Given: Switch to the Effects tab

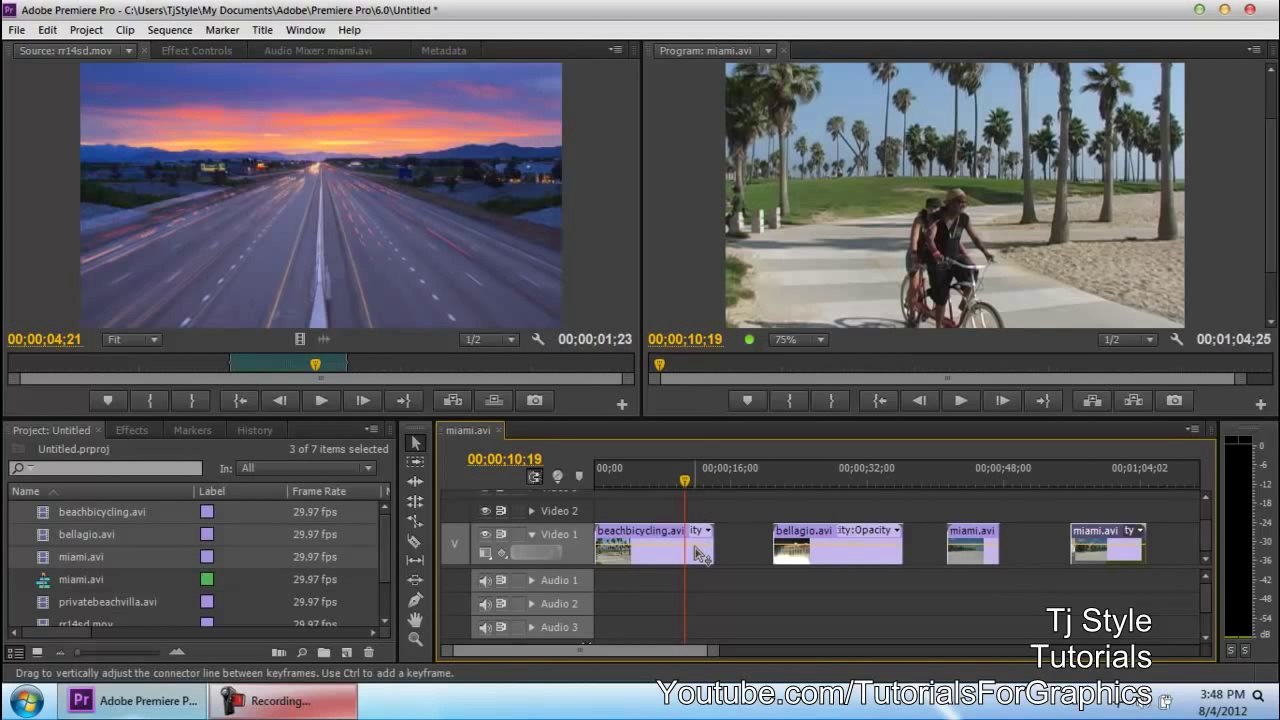Looking at the screenshot, I should coord(131,430).
